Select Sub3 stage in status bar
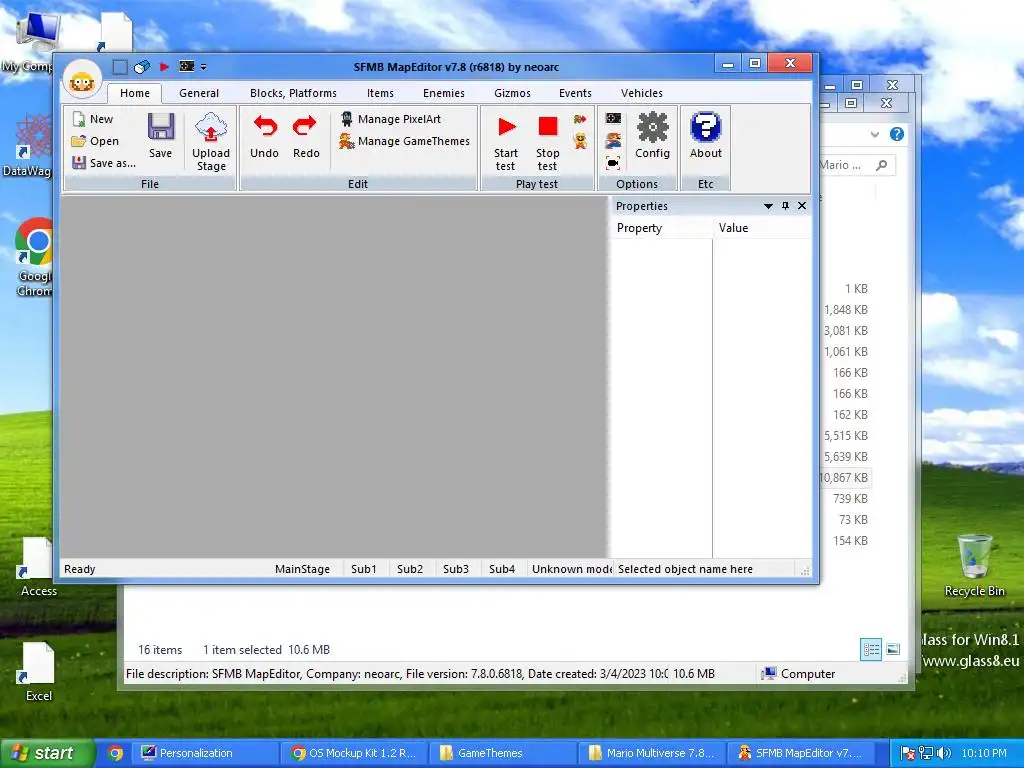1024x768 pixels. [456, 569]
